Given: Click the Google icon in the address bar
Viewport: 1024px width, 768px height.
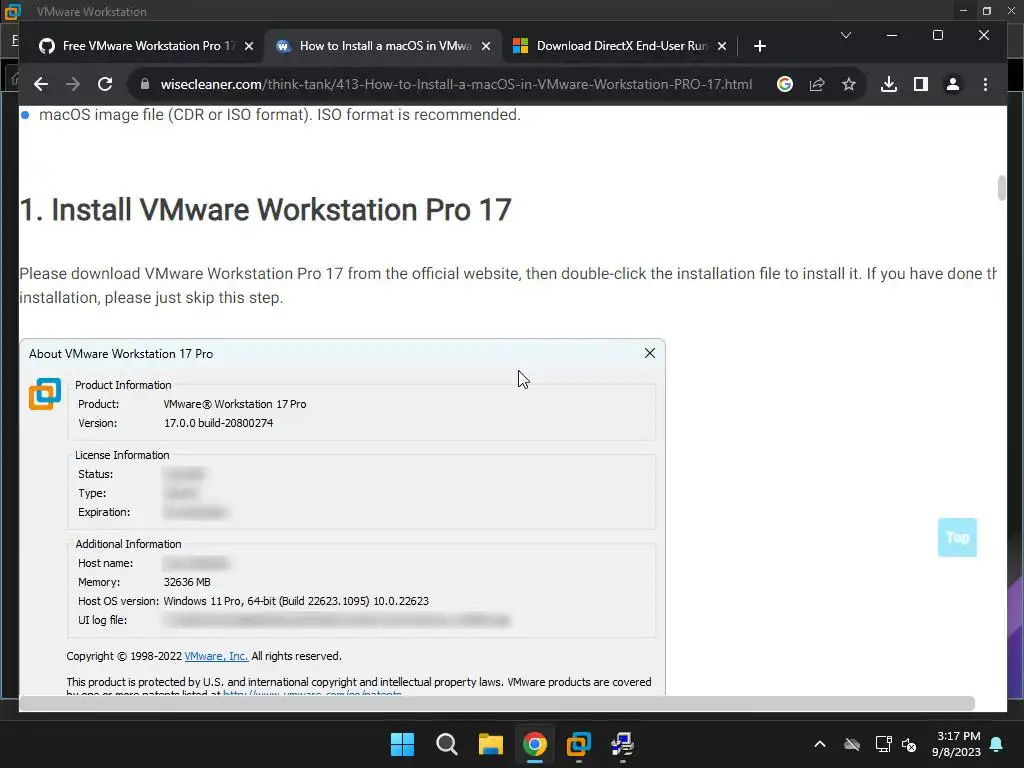Looking at the screenshot, I should (x=784, y=84).
